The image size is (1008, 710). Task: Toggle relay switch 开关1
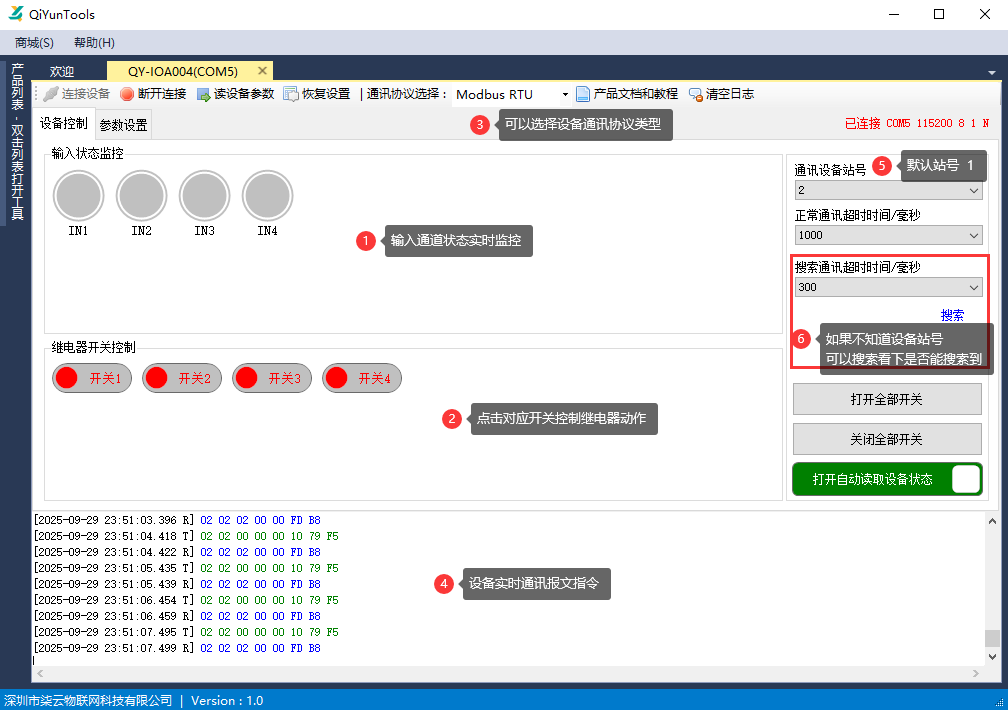pos(92,378)
